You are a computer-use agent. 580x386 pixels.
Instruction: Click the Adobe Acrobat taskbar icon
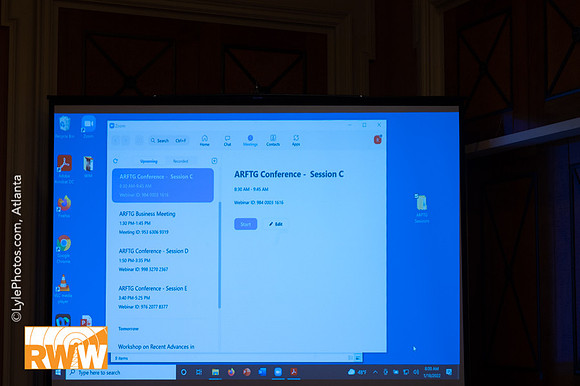coord(294,372)
